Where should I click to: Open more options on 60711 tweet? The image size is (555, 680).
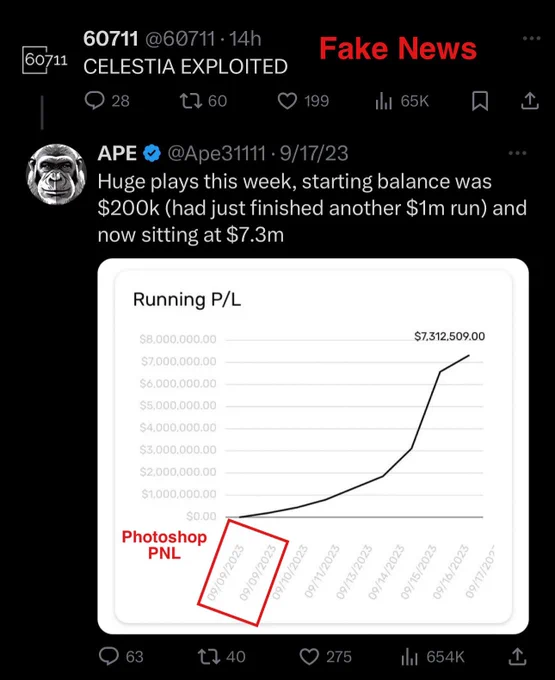point(532,38)
